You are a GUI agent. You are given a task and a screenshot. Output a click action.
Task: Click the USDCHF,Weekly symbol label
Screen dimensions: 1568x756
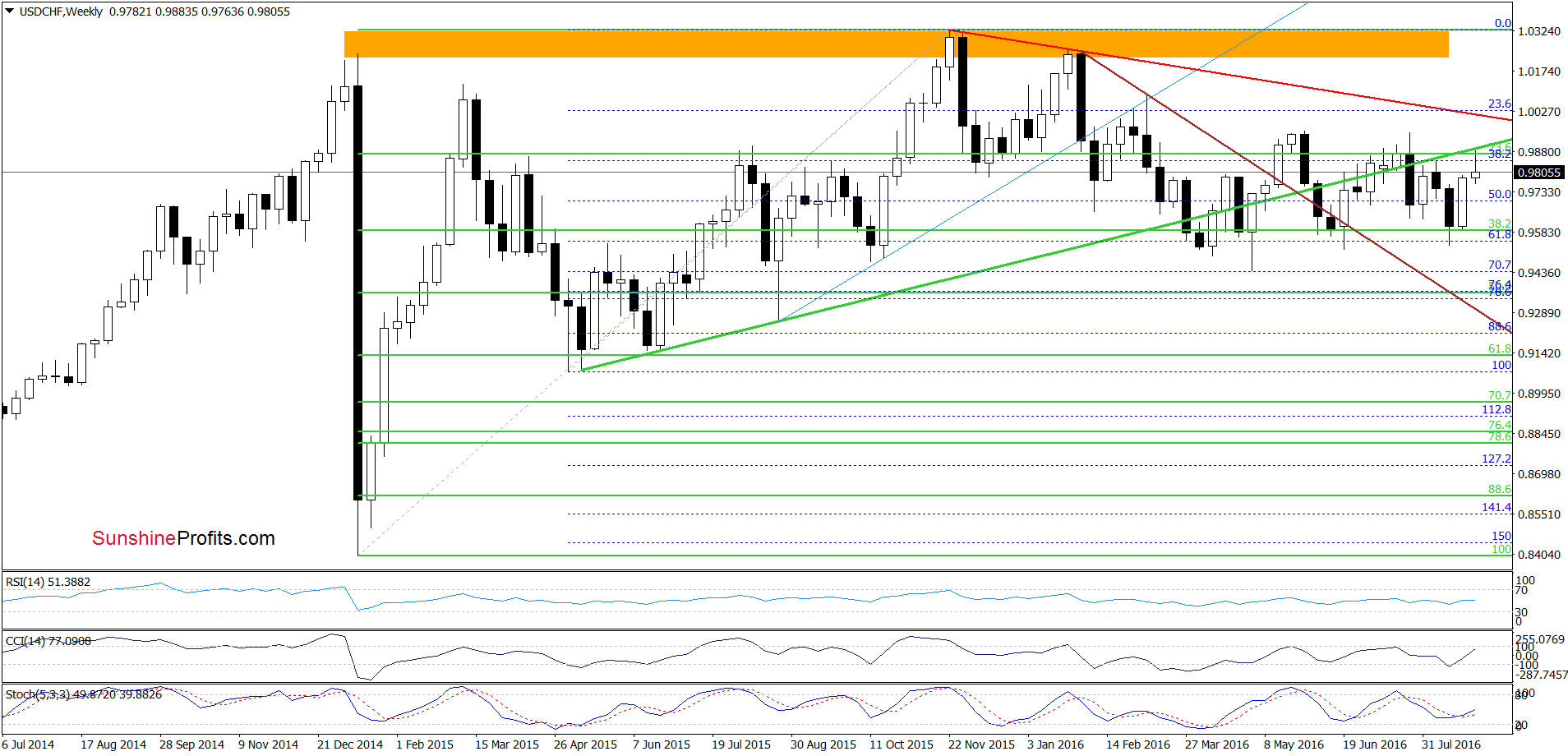(61, 12)
